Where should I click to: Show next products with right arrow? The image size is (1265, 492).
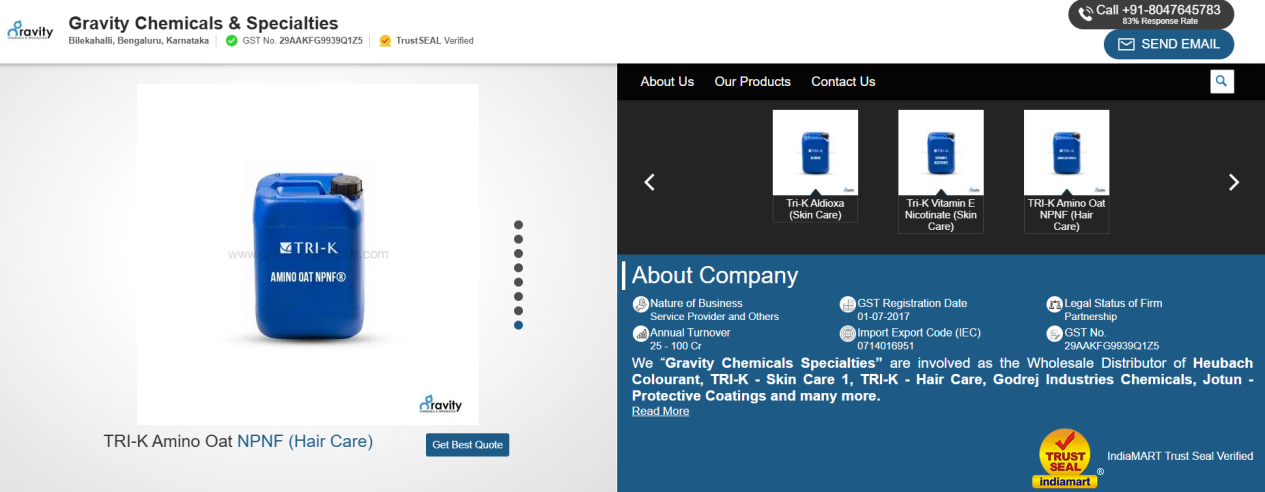(x=1233, y=182)
